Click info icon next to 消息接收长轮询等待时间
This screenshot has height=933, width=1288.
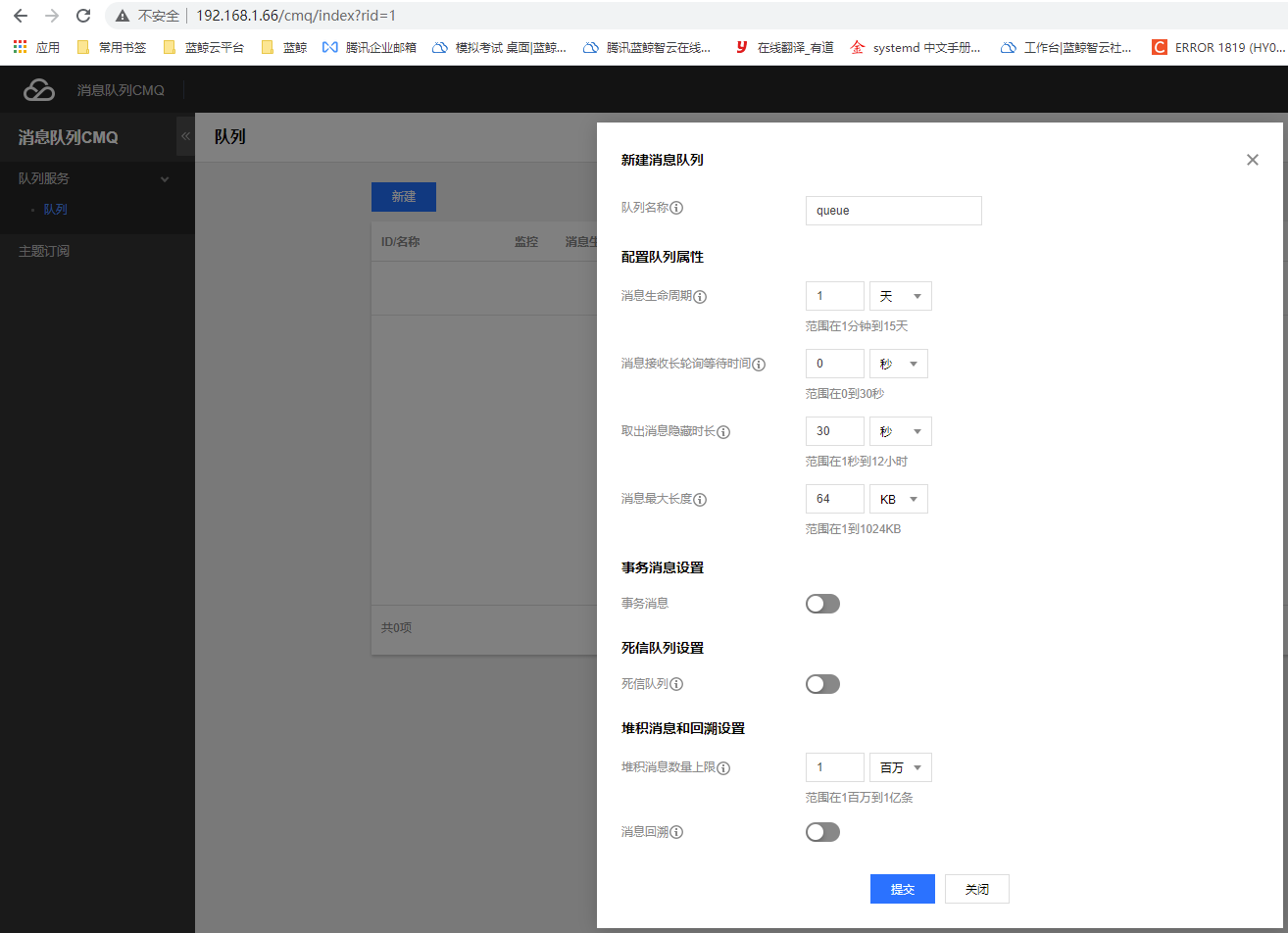(759, 364)
